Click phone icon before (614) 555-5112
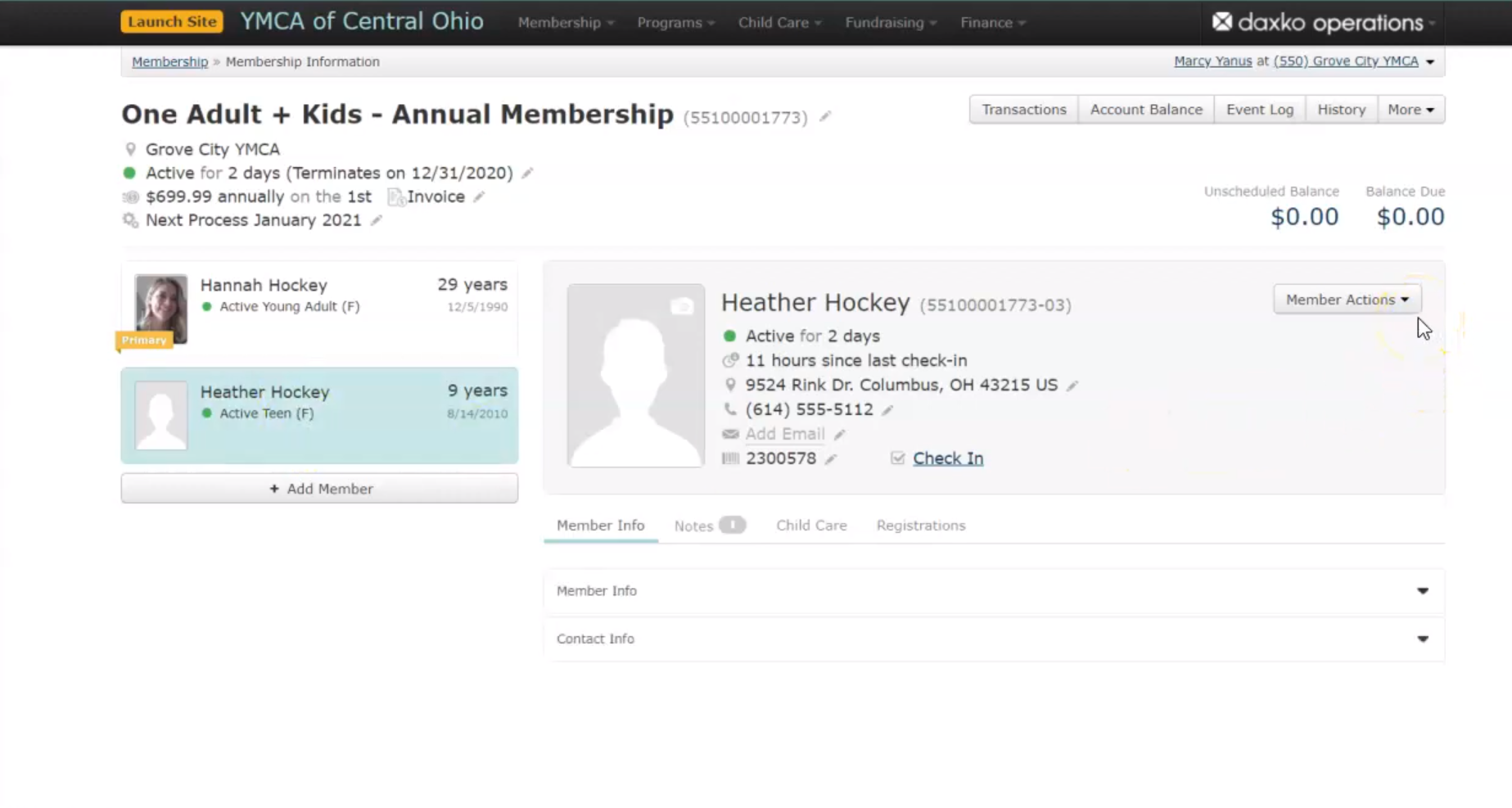Screen dimensions: 1512x808 point(730,409)
